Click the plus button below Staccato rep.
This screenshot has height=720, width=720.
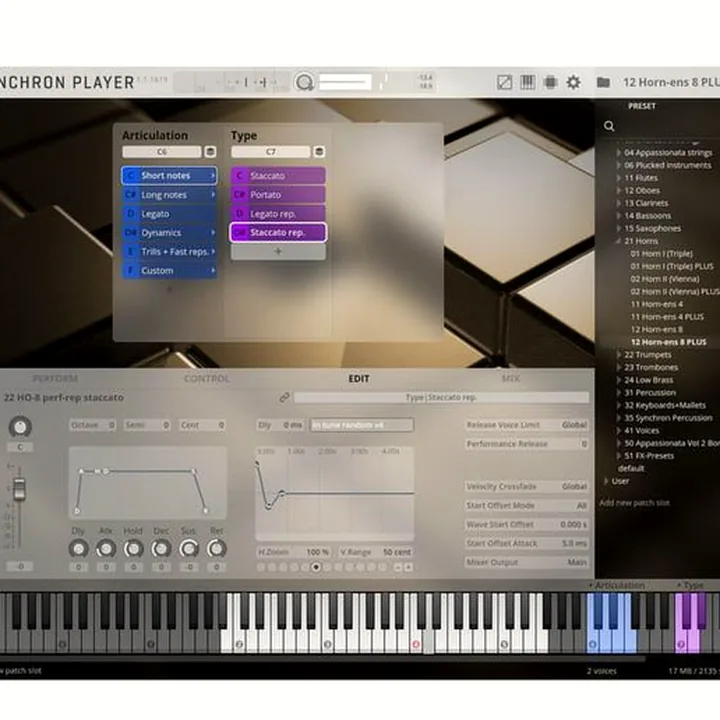click(278, 252)
